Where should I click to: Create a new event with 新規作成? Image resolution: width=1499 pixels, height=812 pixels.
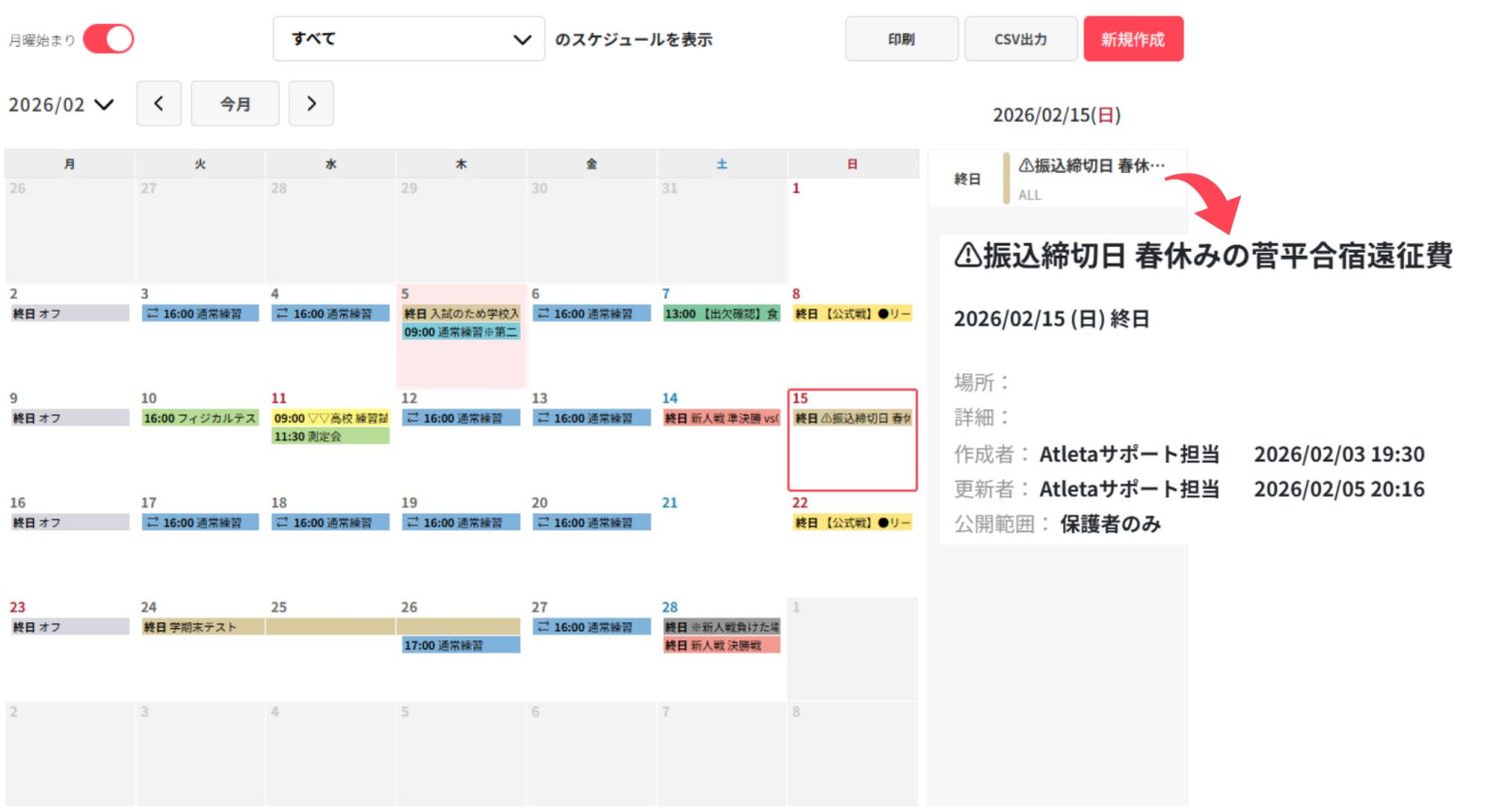click(x=1133, y=39)
